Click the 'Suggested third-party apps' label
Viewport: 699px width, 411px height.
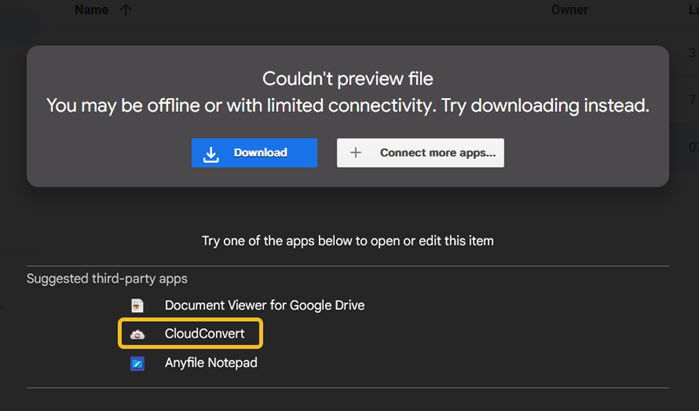click(x=107, y=279)
